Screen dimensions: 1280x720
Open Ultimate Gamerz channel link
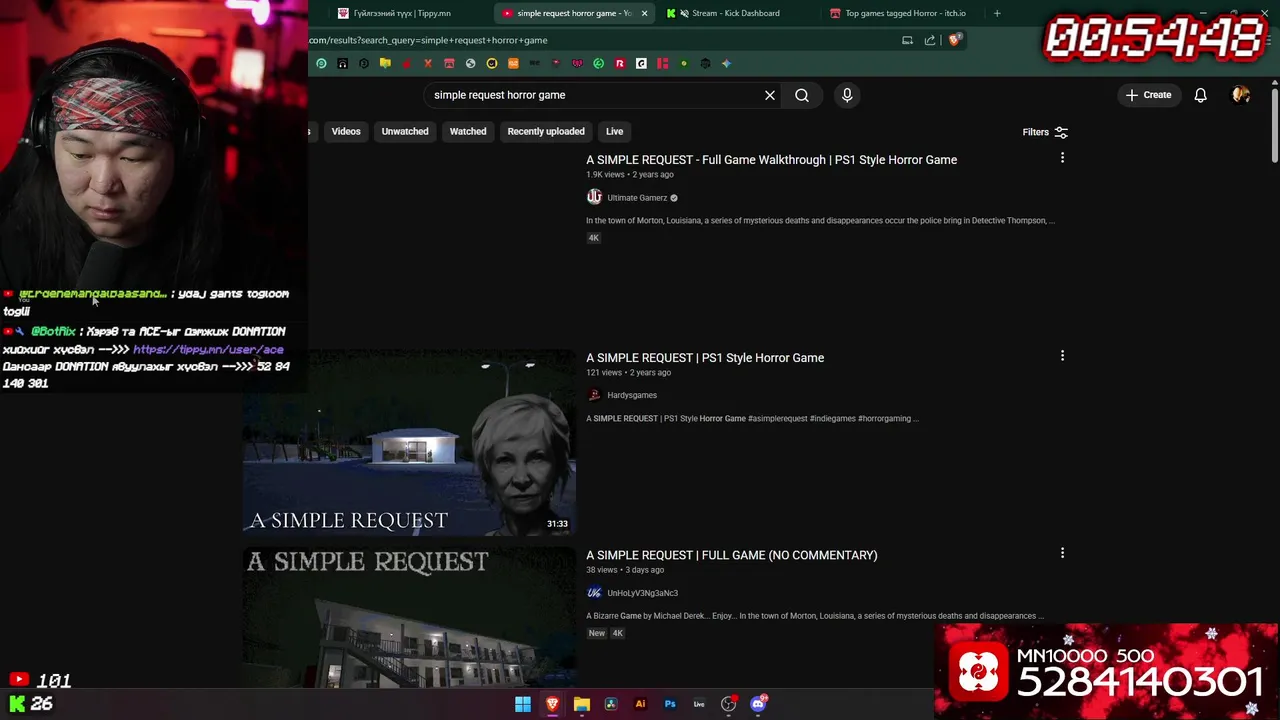pyautogui.click(x=637, y=198)
